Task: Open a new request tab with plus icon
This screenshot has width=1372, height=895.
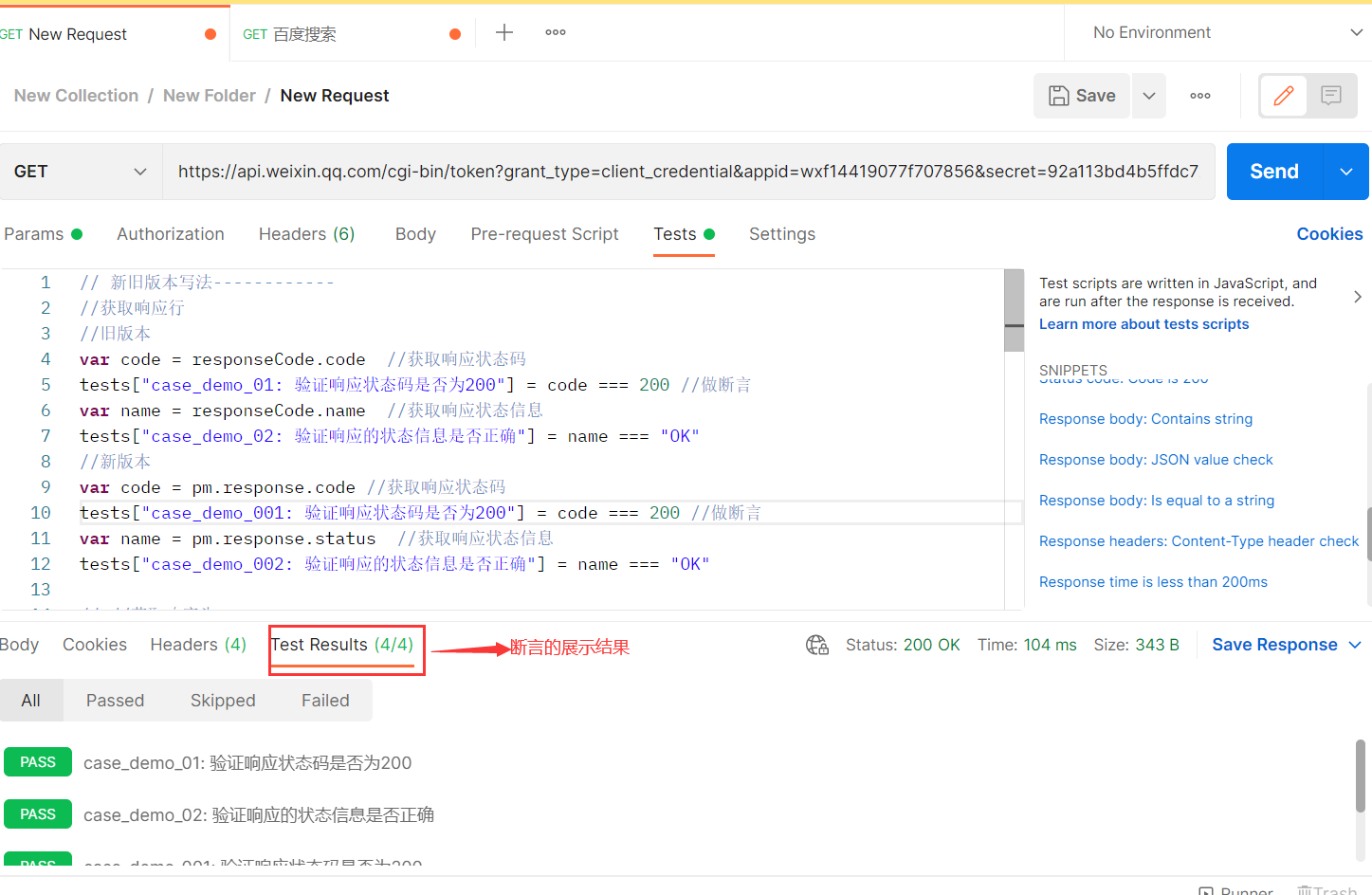Action: pos(504,32)
